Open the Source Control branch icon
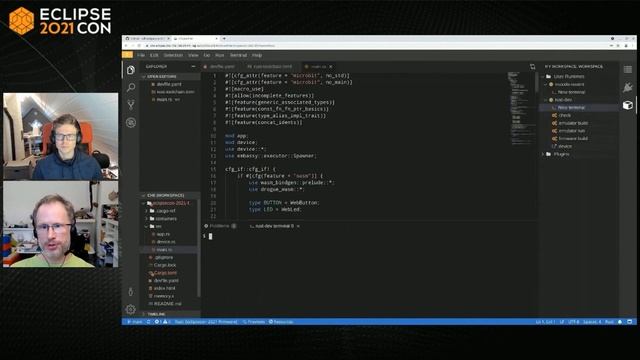 tap(131, 105)
